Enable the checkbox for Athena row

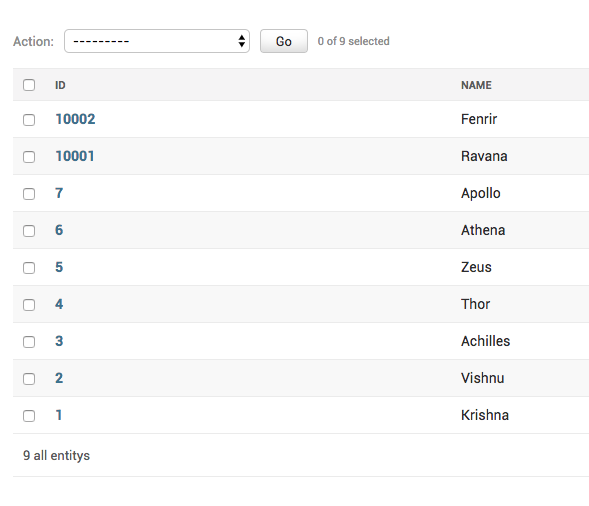29,231
